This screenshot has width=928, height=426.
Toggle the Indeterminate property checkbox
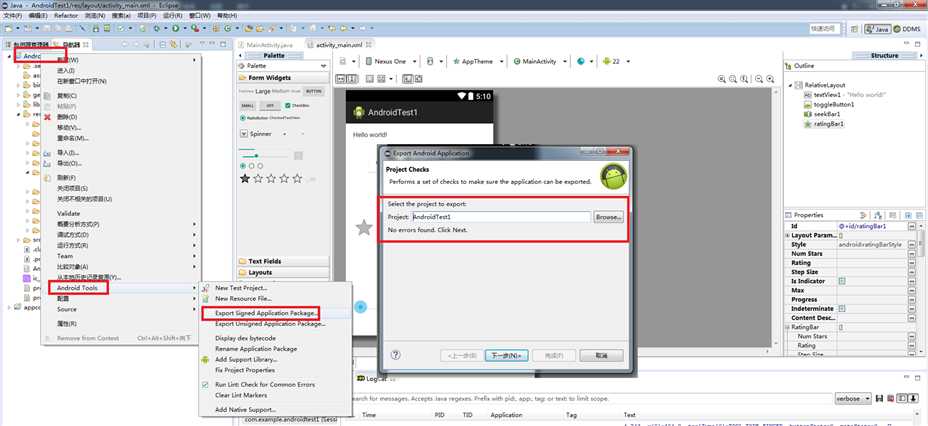842,309
